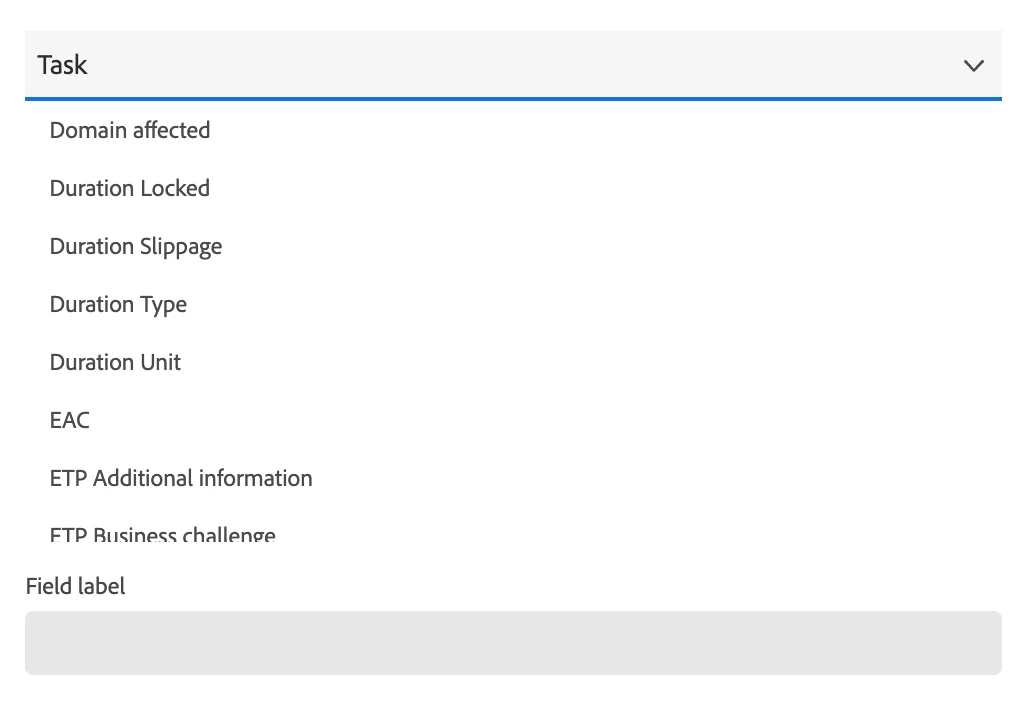Select the EAC option
The width and height of the screenshot is (1020, 706).
pyautogui.click(x=513, y=420)
